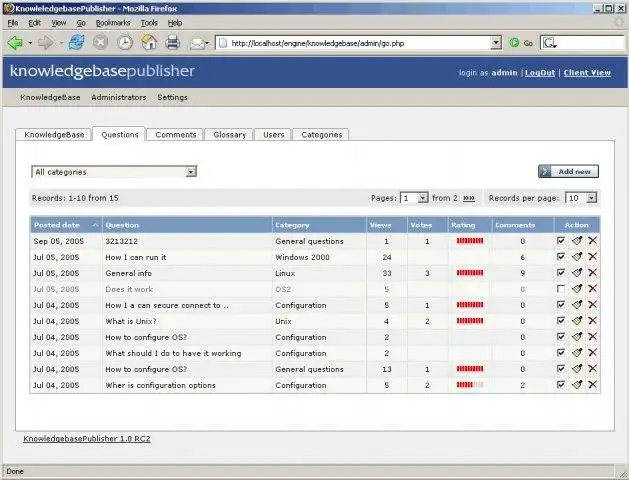629x480 pixels.
Task: Toggle checkbox for 'What should I do to have it working'
Action: pyautogui.click(x=561, y=353)
